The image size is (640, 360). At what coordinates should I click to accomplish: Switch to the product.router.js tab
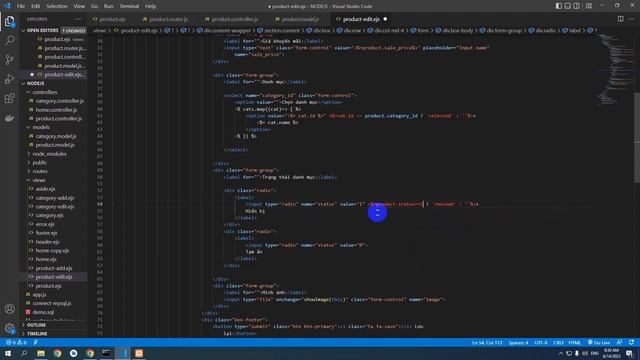pos(165,19)
